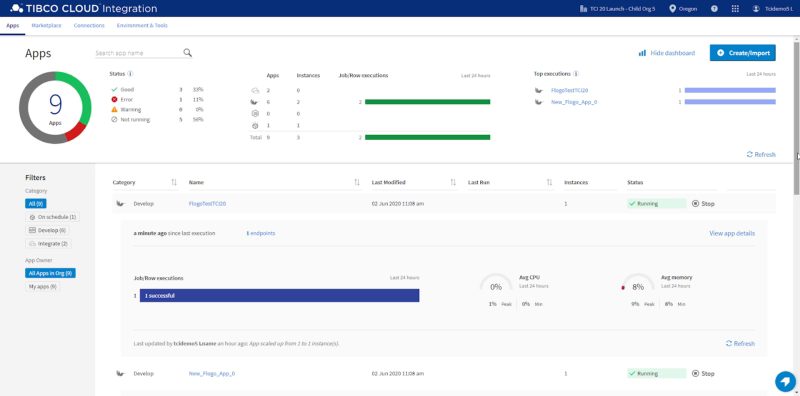Click the organization building icon

tap(584, 9)
